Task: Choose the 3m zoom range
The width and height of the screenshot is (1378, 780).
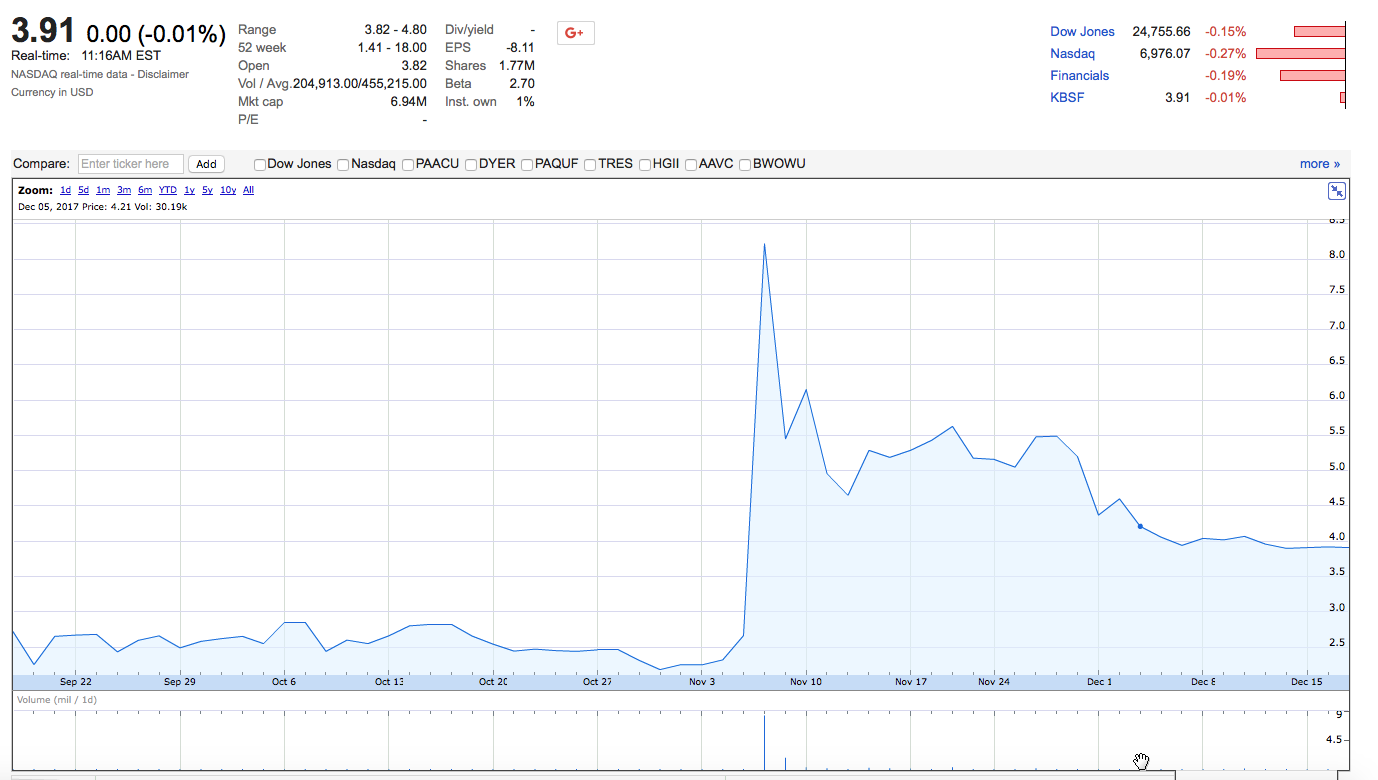Action: coord(124,190)
